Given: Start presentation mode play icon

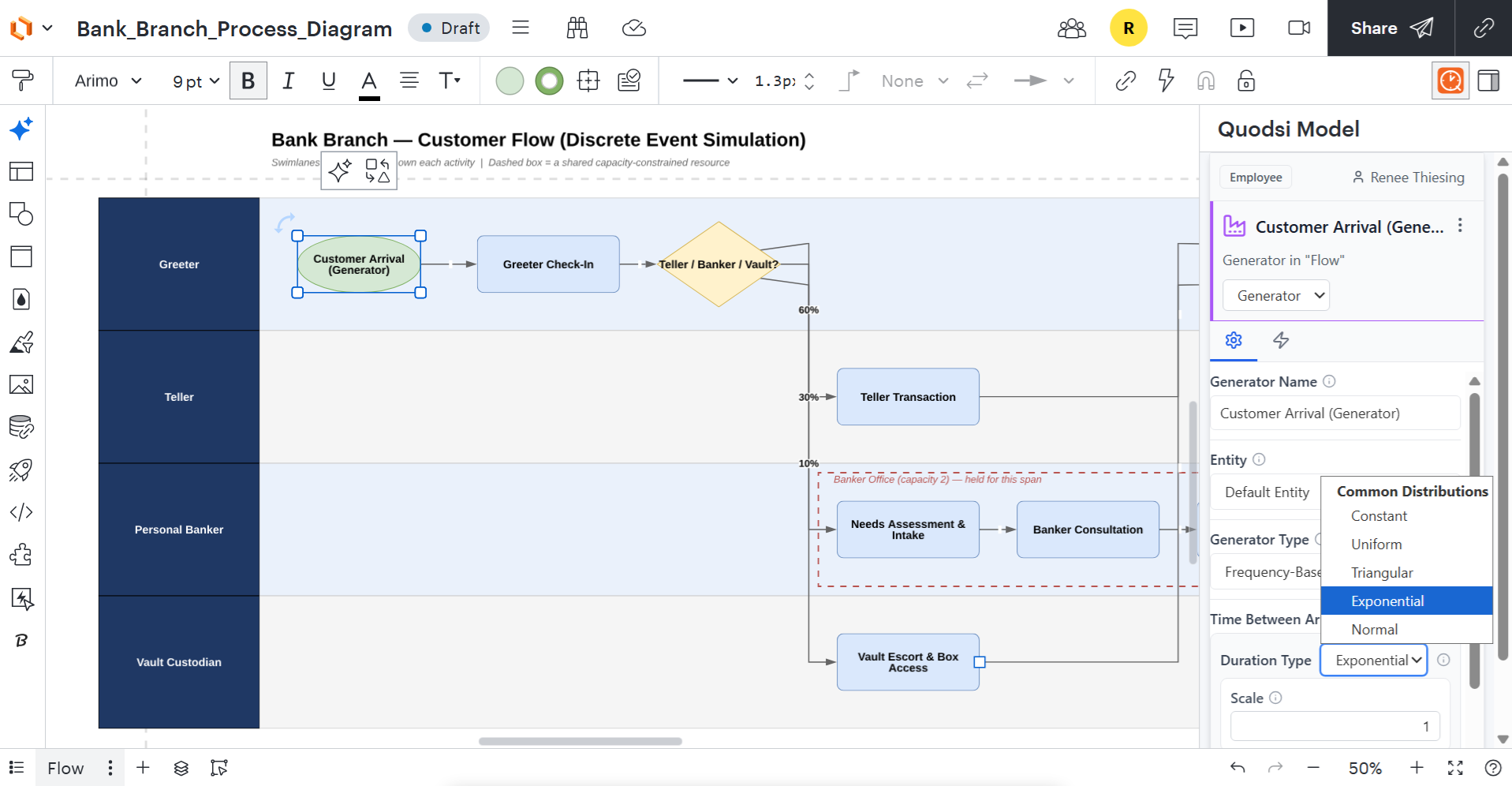Looking at the screenshot, I should tap(1242, 28).
